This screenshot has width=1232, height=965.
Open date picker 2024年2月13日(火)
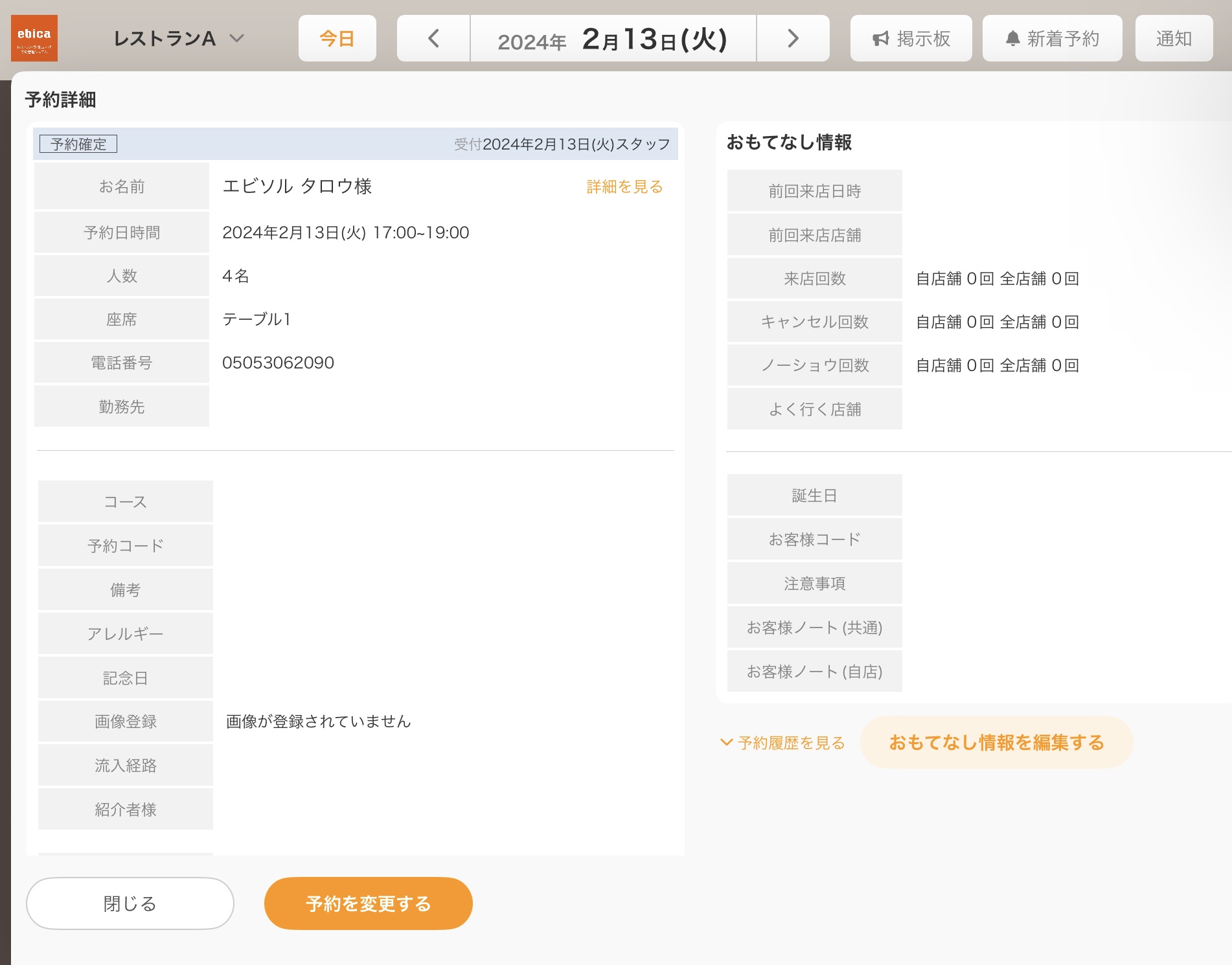613,38
